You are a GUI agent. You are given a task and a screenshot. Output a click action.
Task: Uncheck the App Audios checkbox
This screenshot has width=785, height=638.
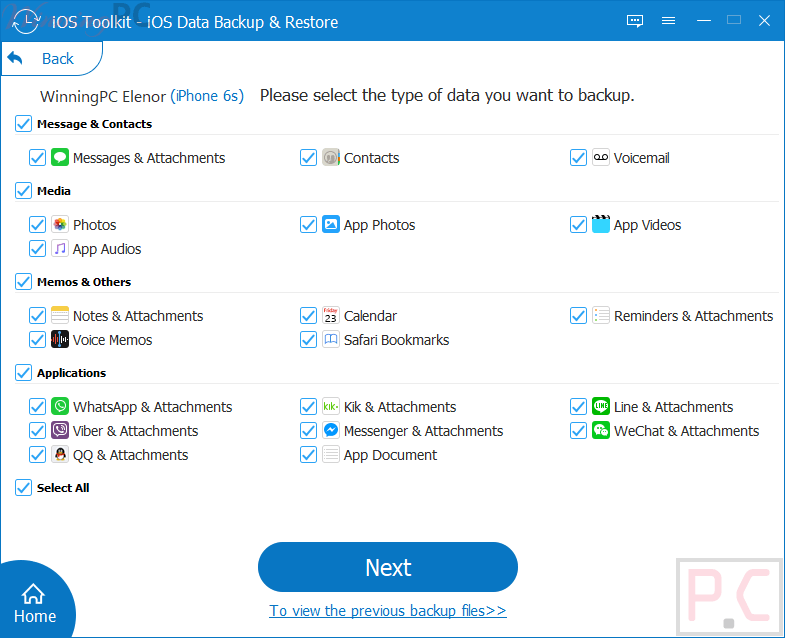pos(38,248)
